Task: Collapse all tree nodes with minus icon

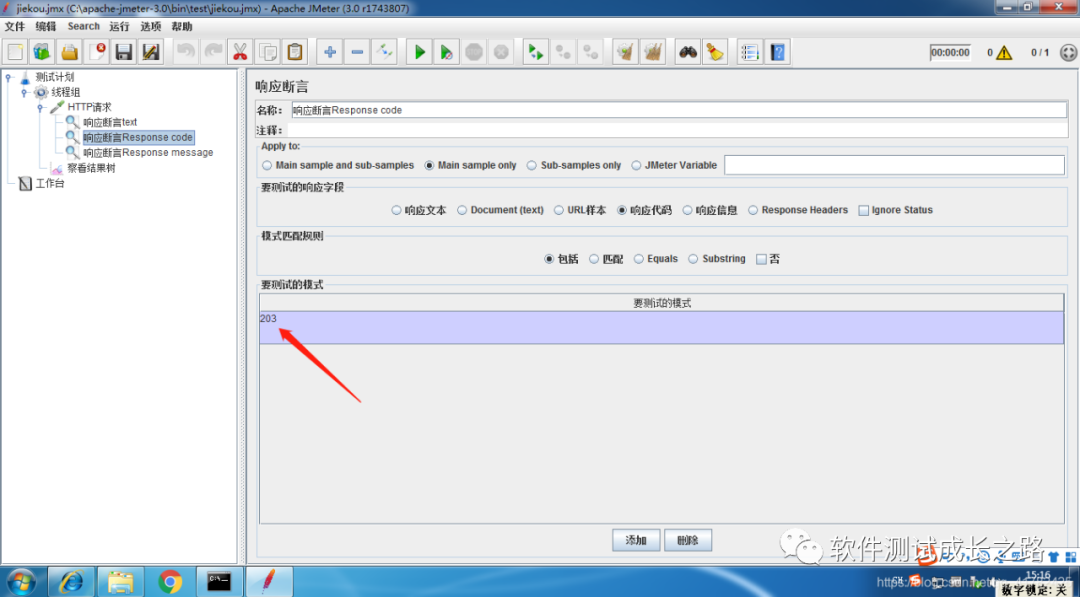Action: click(x=357, y=52)
